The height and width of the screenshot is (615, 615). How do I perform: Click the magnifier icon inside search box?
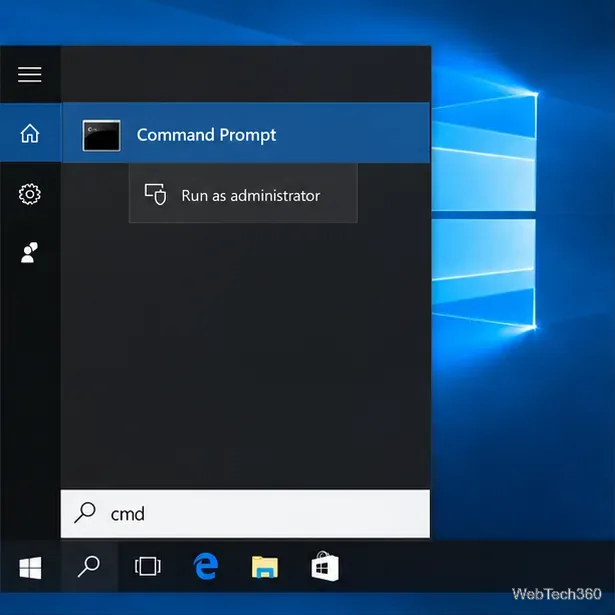[x=85, y=512]
